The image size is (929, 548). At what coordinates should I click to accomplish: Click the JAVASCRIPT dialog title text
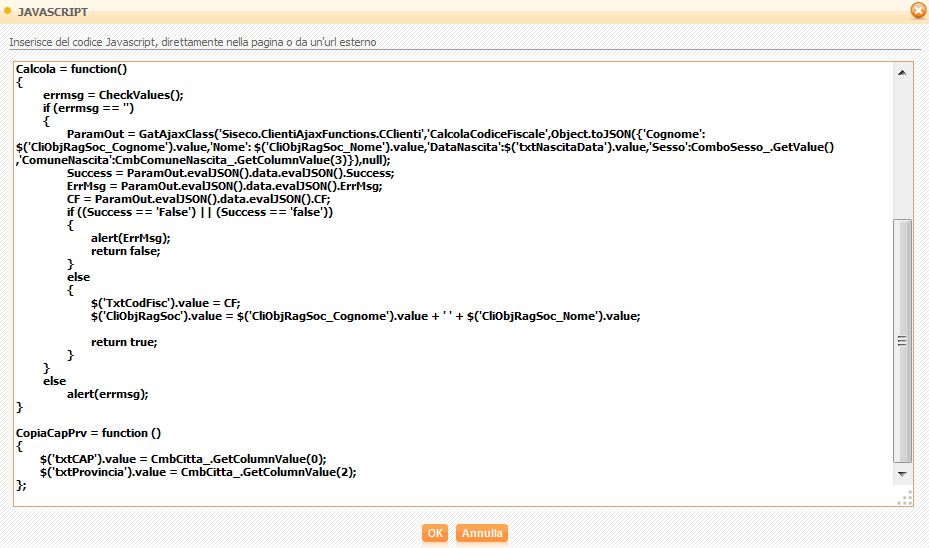[x=53, y=12]
